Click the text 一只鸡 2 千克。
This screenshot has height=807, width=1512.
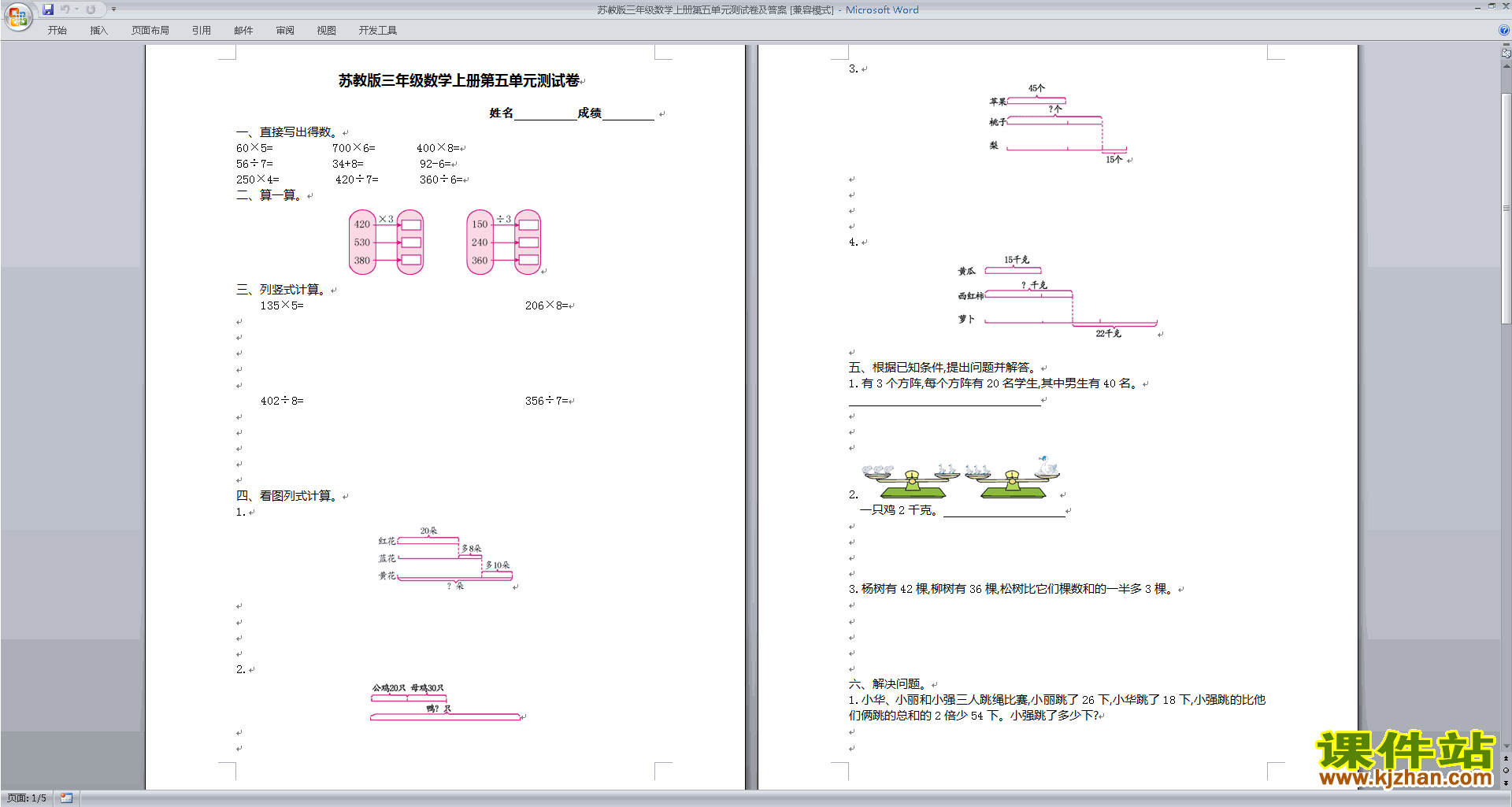899,510
